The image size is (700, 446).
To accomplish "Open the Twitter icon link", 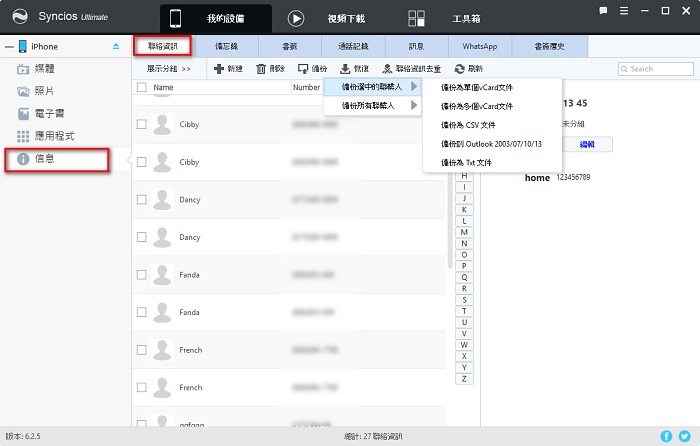I will pos(684,436).
